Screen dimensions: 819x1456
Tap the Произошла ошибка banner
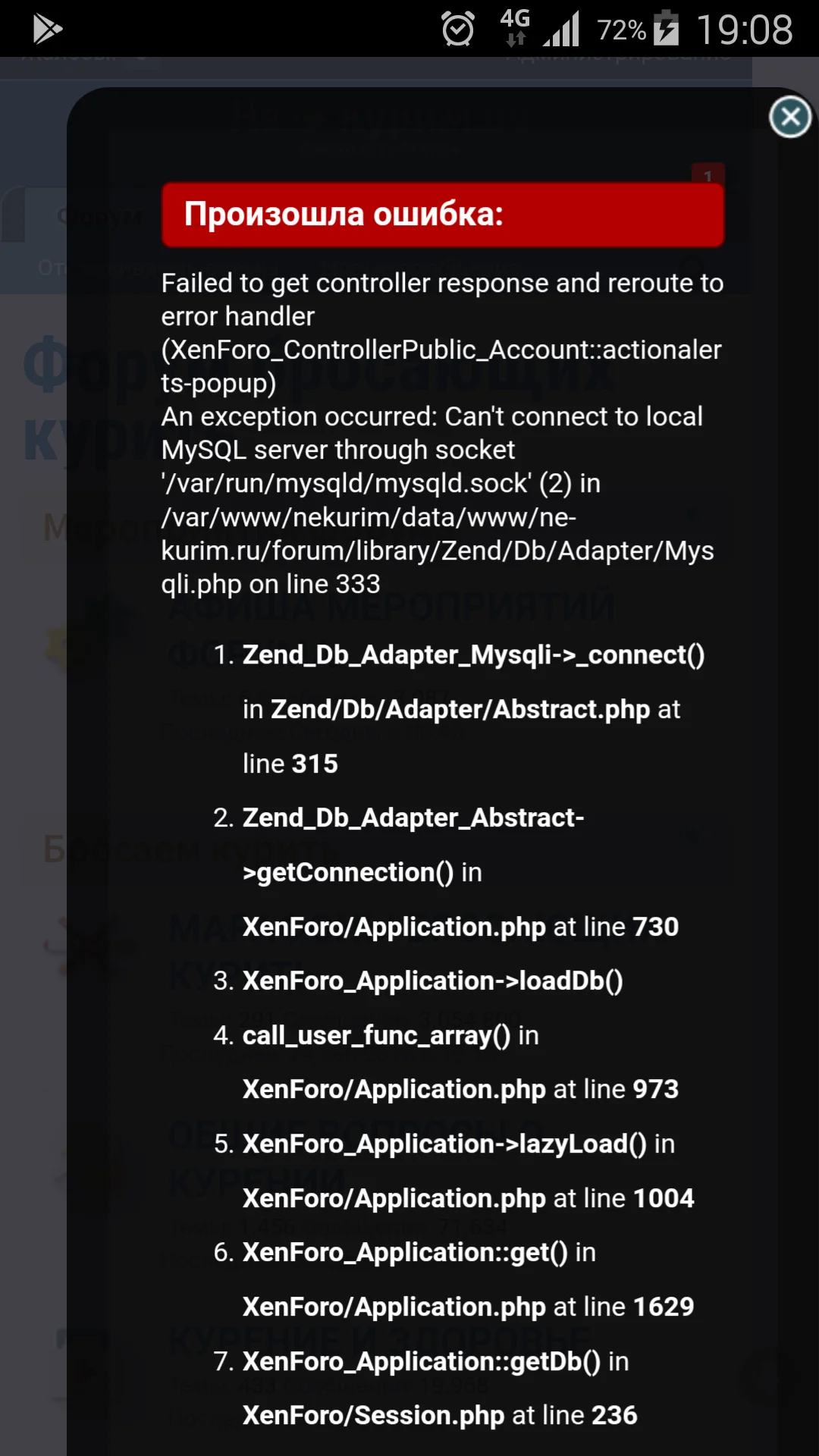coord(443,216)
